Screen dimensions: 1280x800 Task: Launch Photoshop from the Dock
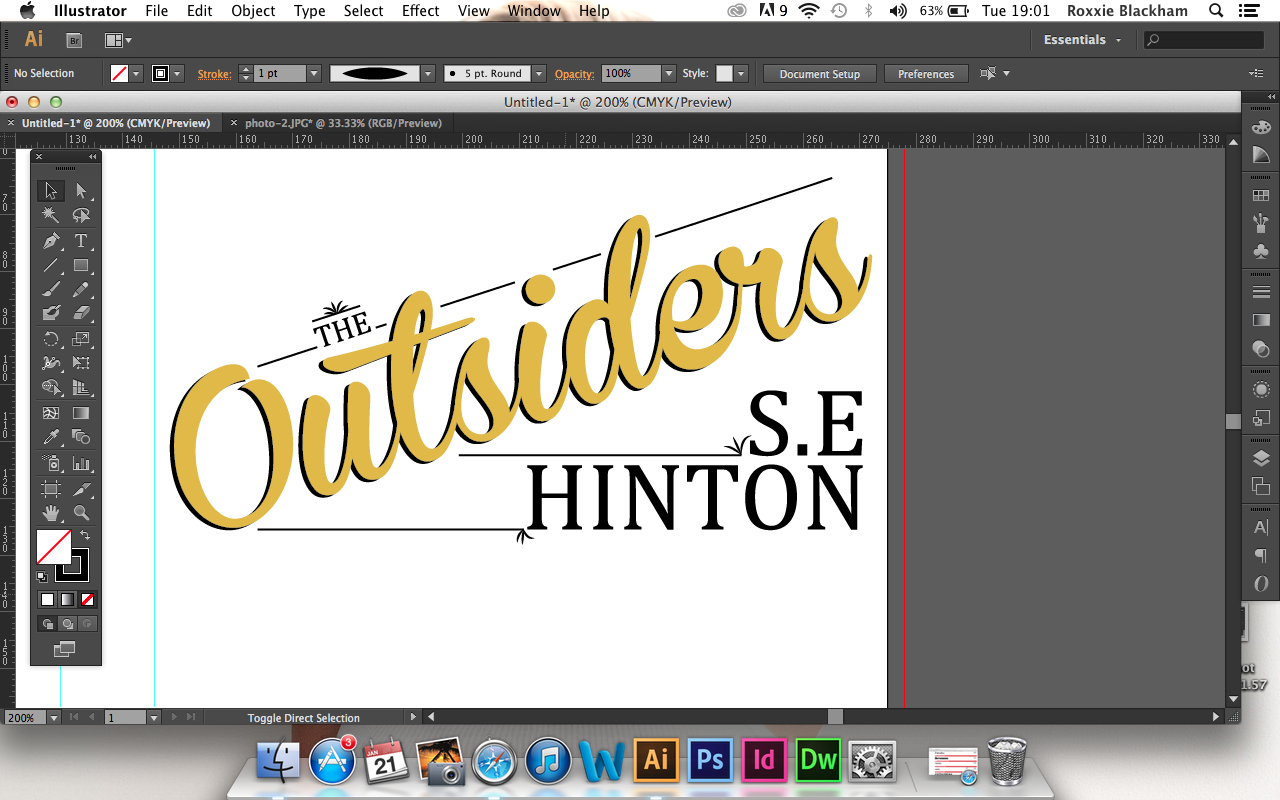click(710, 760)
